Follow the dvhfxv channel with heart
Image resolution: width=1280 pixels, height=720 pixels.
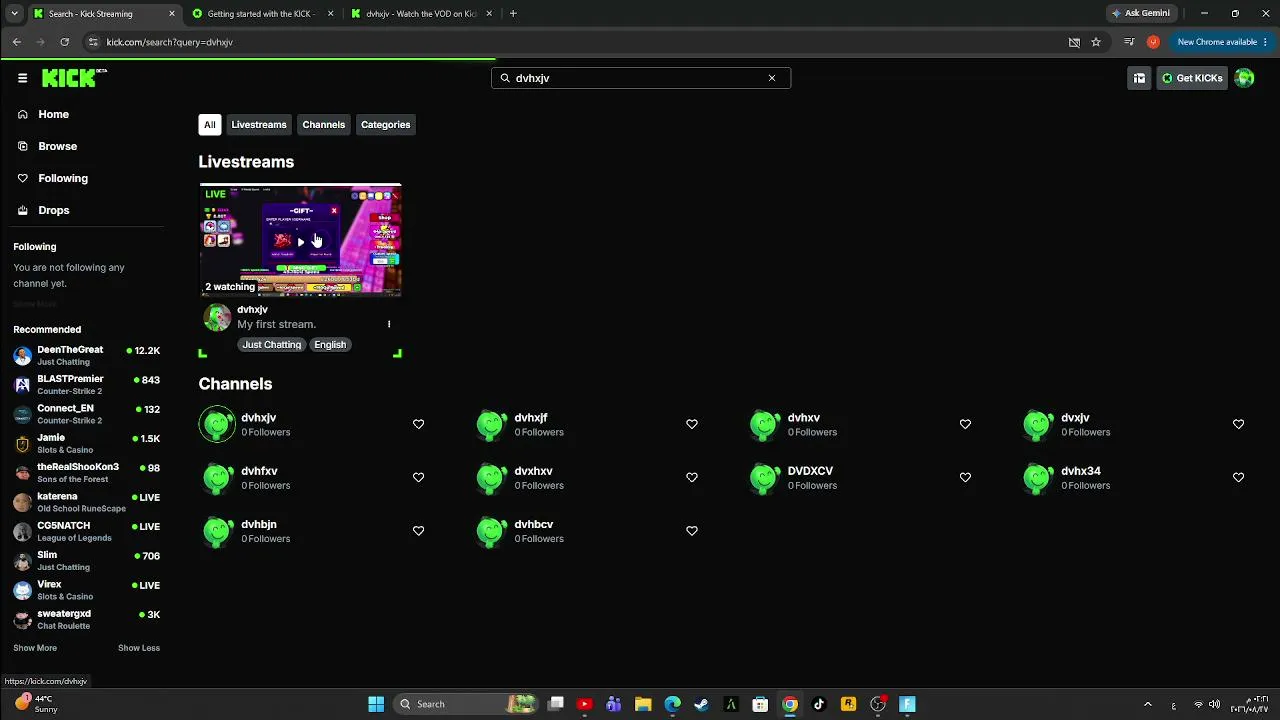[x=418, y=477]
